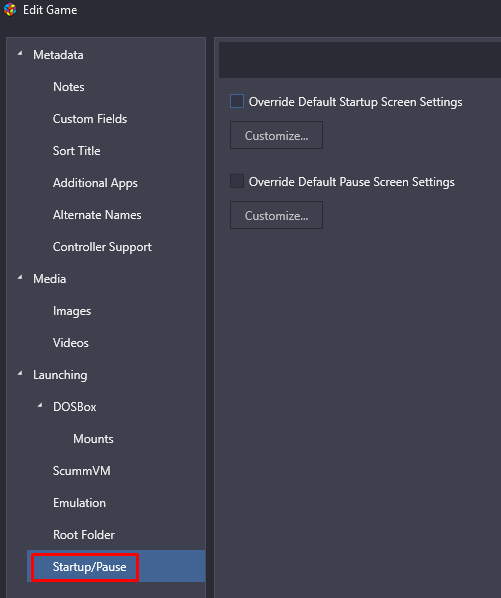
Task: Enable Override Default Startup Screen Settings checkbox
Action: 237,101
